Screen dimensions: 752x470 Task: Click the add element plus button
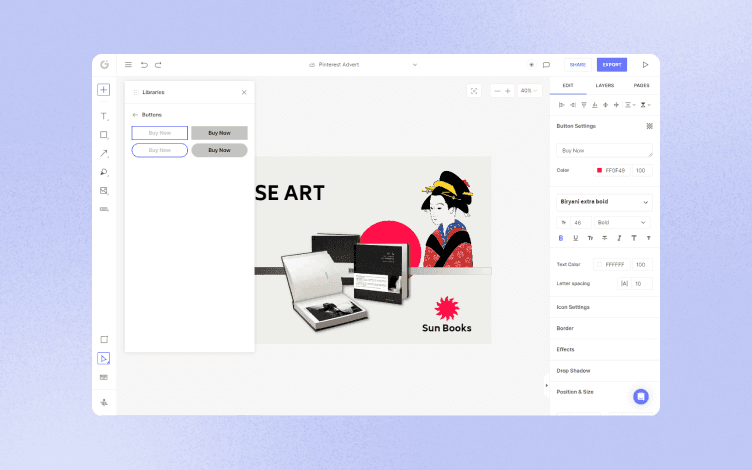click(x=104, y=90)
